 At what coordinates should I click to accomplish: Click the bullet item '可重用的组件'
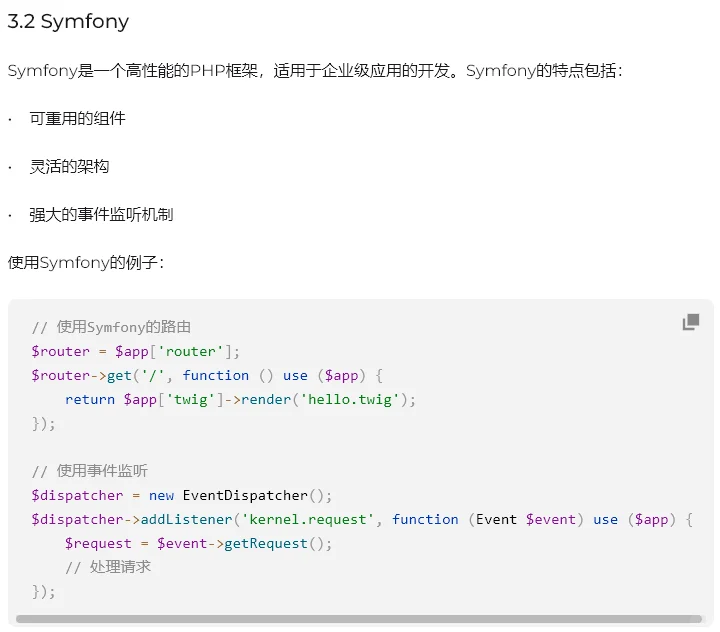click(78, 118)
